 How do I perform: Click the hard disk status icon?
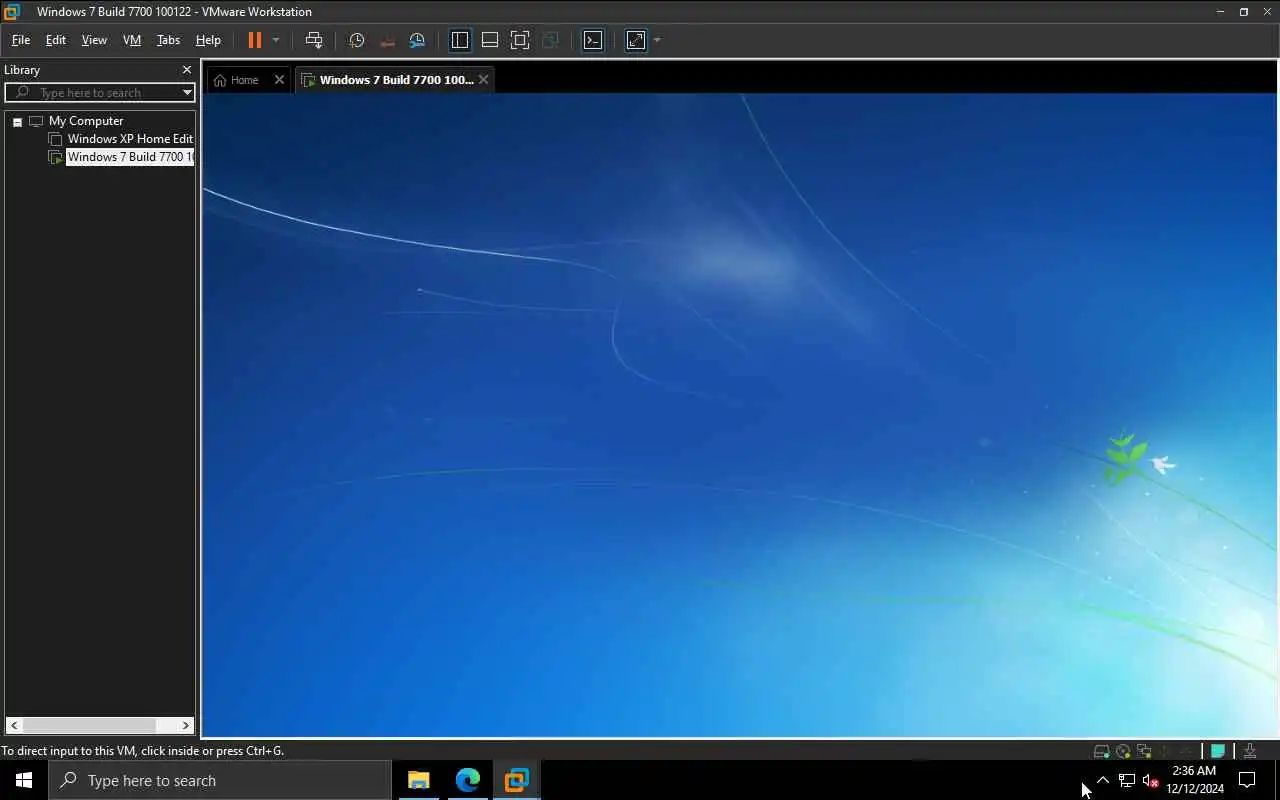pos(1101,751)
